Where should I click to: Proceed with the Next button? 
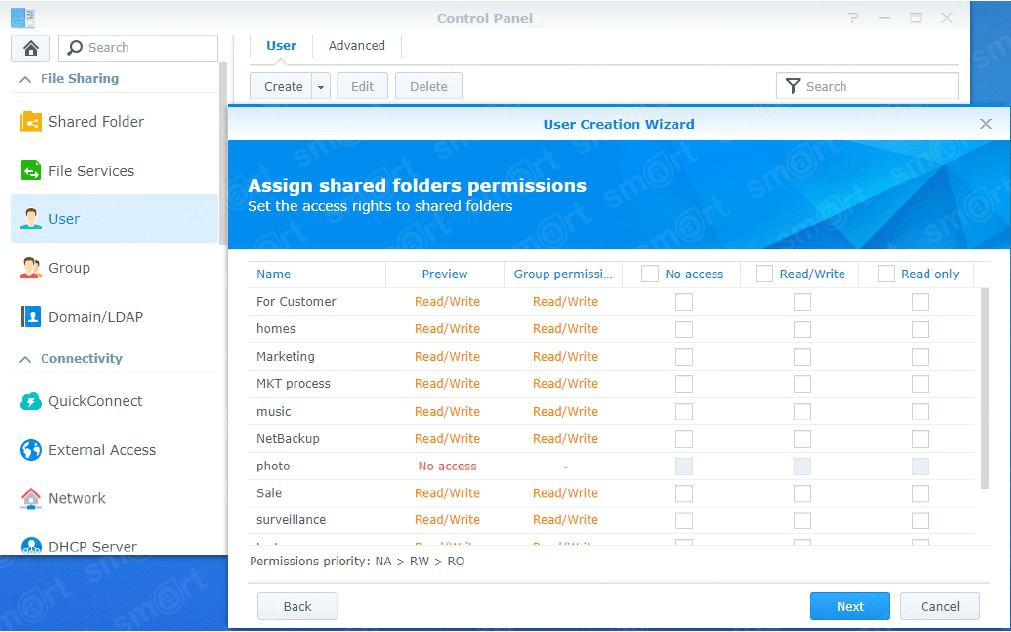point(850,606)
